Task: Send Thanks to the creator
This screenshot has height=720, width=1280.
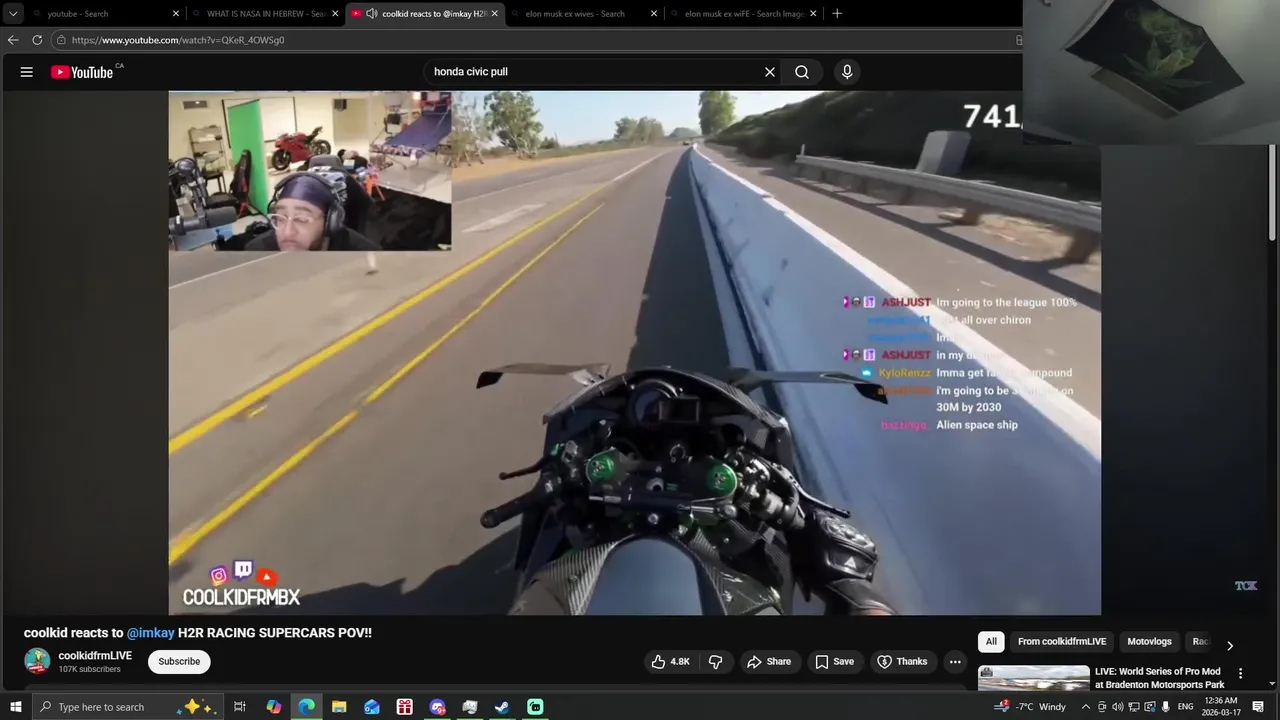Action: 902,661
